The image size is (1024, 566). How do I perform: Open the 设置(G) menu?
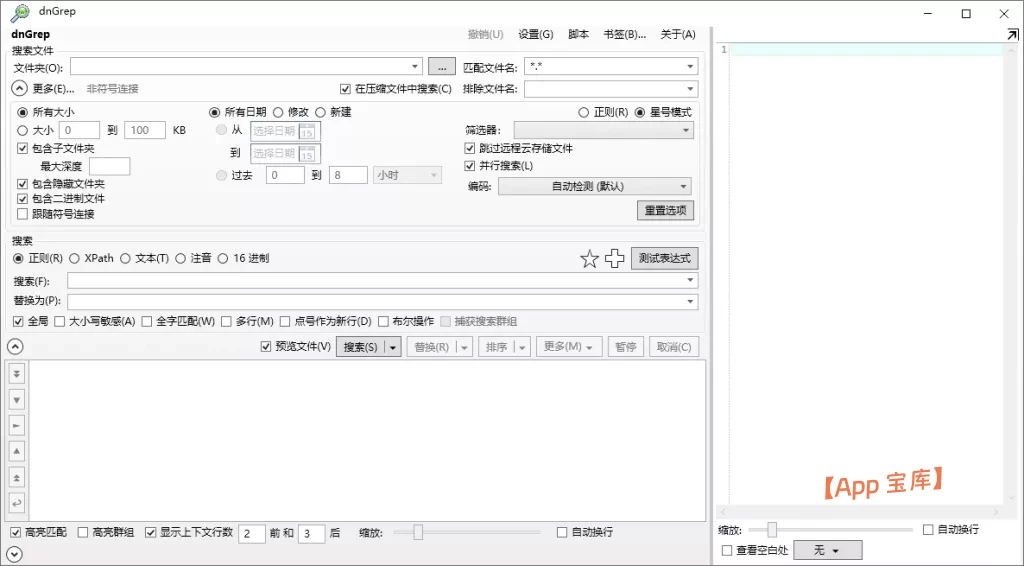536,35
